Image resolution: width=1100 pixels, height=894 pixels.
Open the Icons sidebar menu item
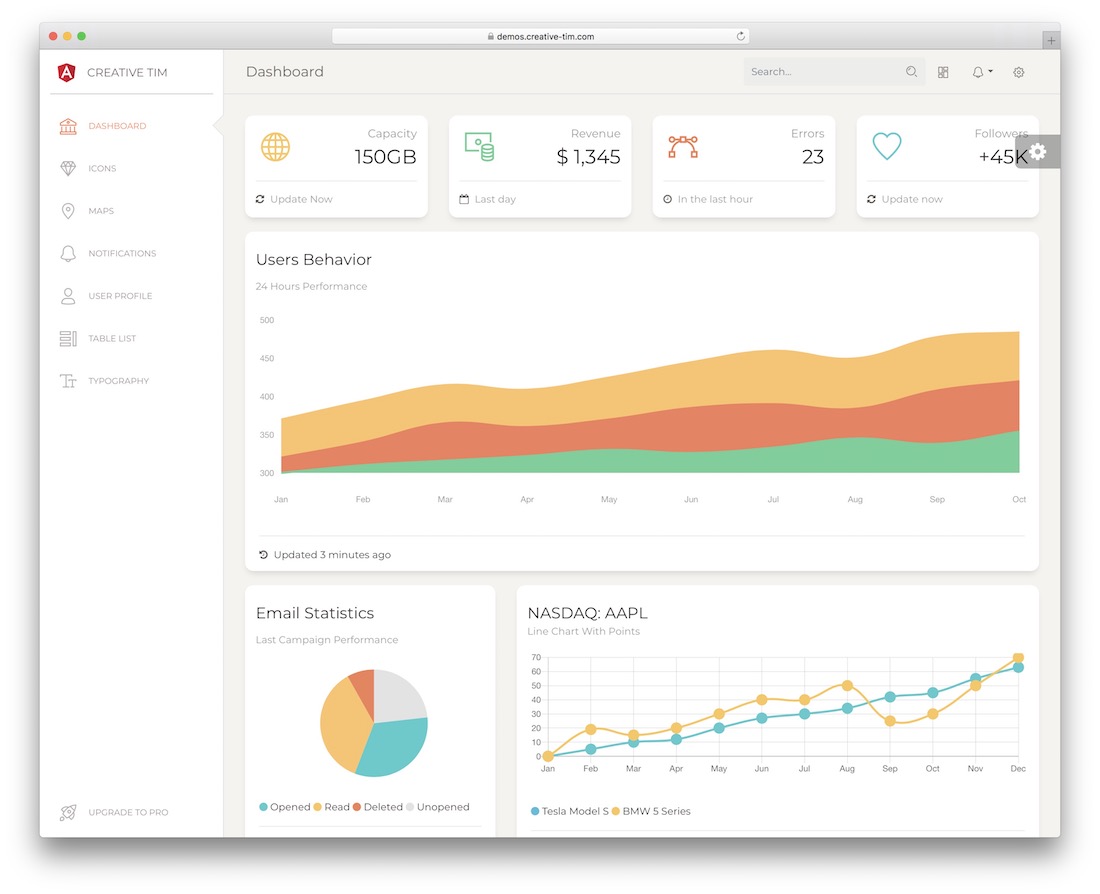pyautogui.click(x=102, y=169)
